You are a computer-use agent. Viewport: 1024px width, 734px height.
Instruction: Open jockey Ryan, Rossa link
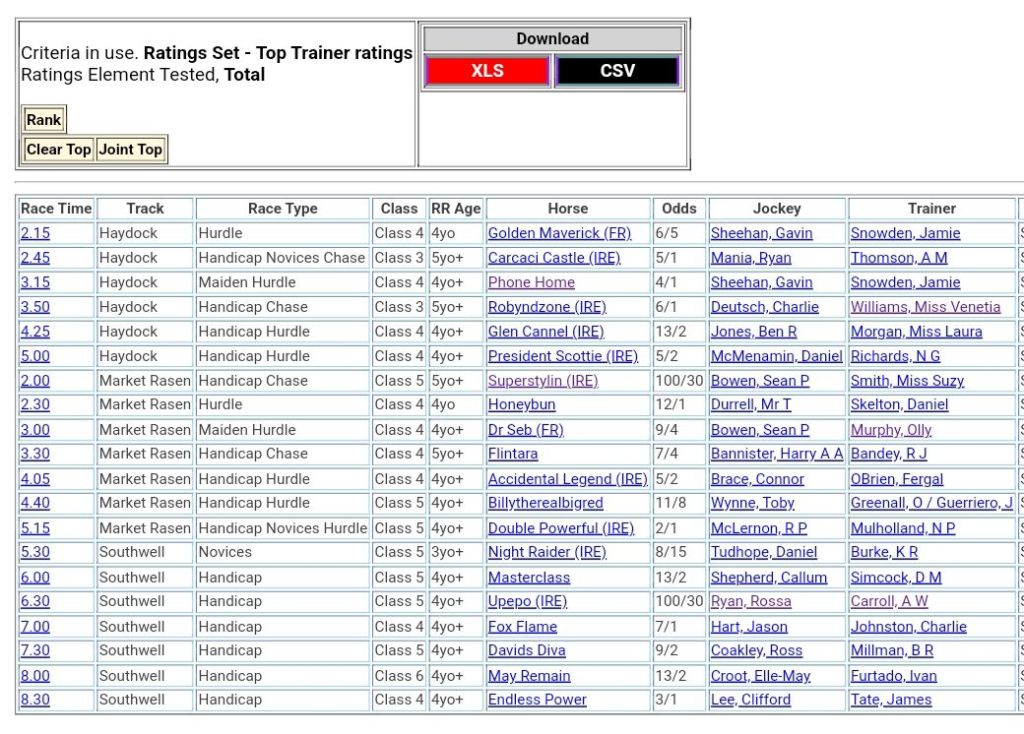(x=750, y=601)
